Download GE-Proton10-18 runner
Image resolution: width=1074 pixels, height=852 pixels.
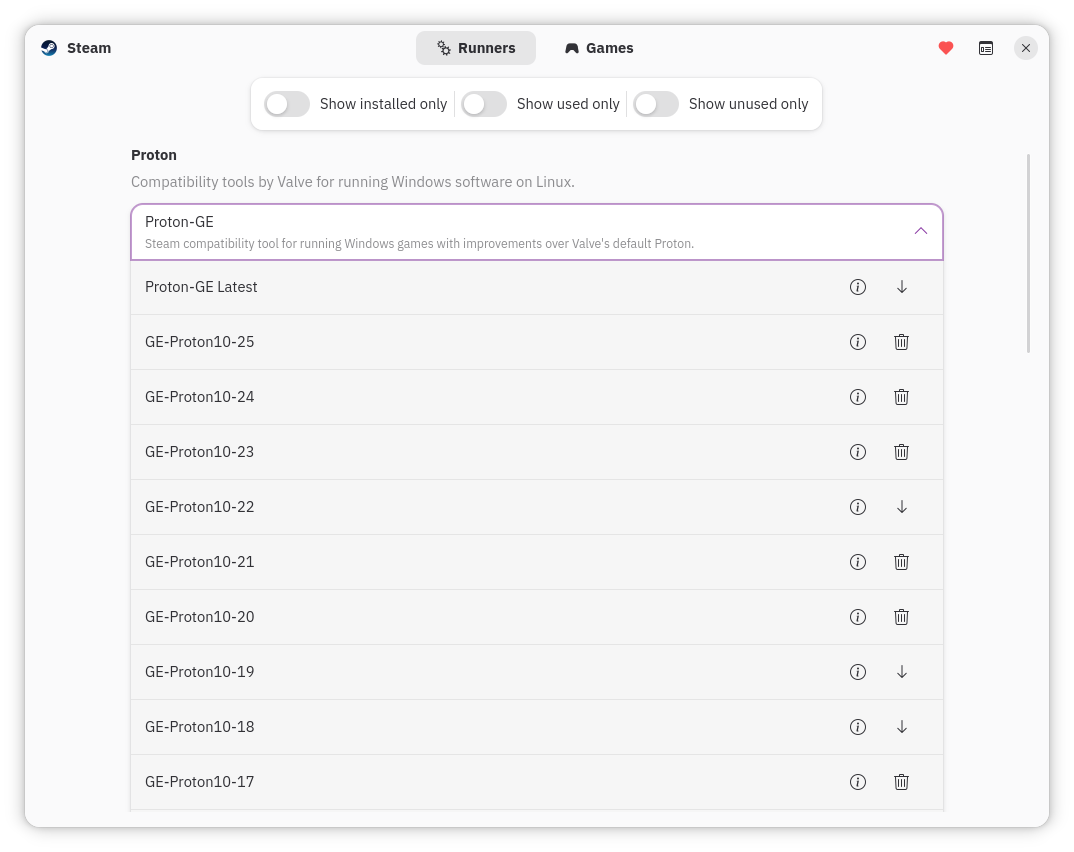(x=901, y=727)
